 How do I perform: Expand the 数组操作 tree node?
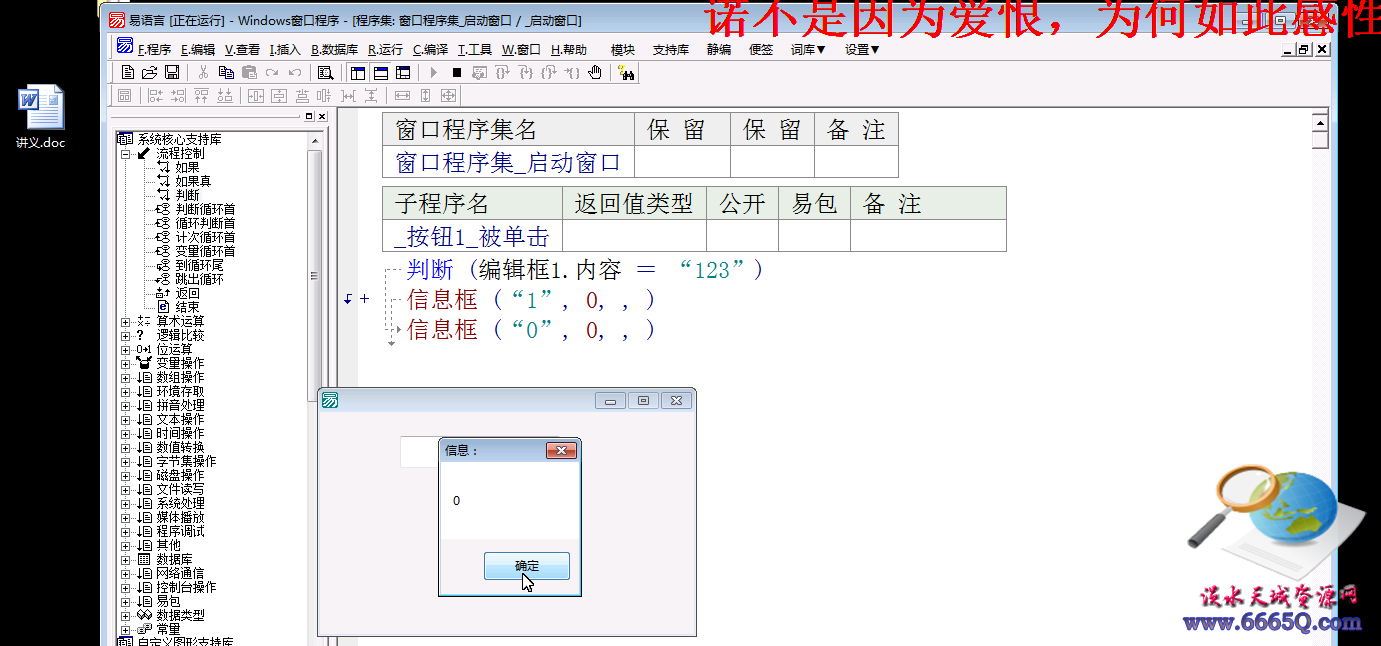point(125,378)
